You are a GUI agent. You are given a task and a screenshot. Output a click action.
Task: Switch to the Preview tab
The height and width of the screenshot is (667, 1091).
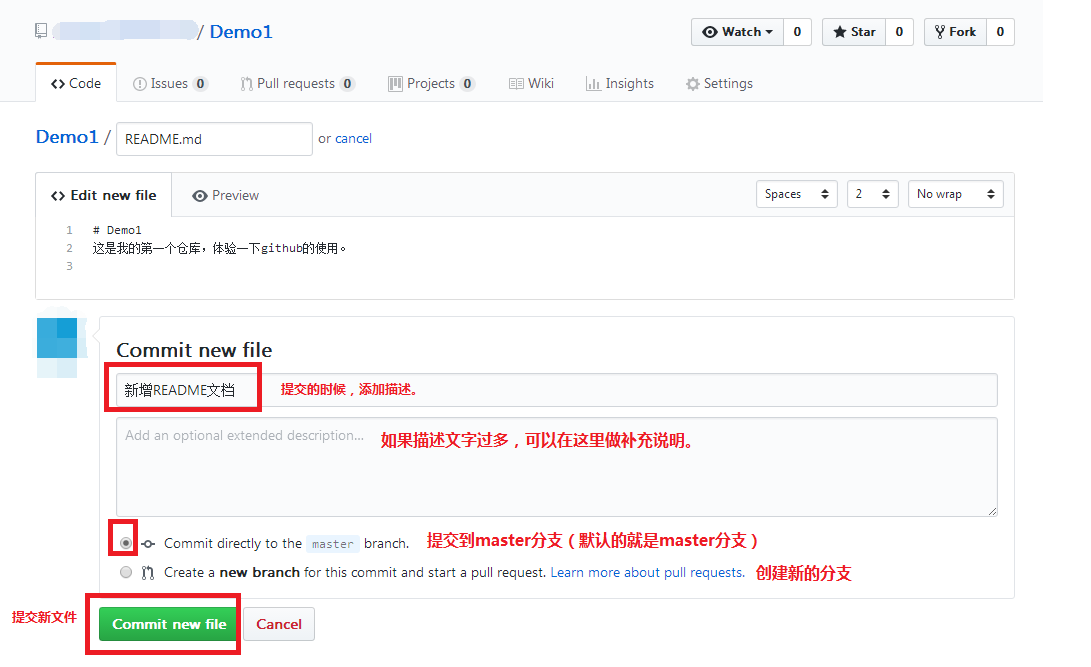(225, 195)
